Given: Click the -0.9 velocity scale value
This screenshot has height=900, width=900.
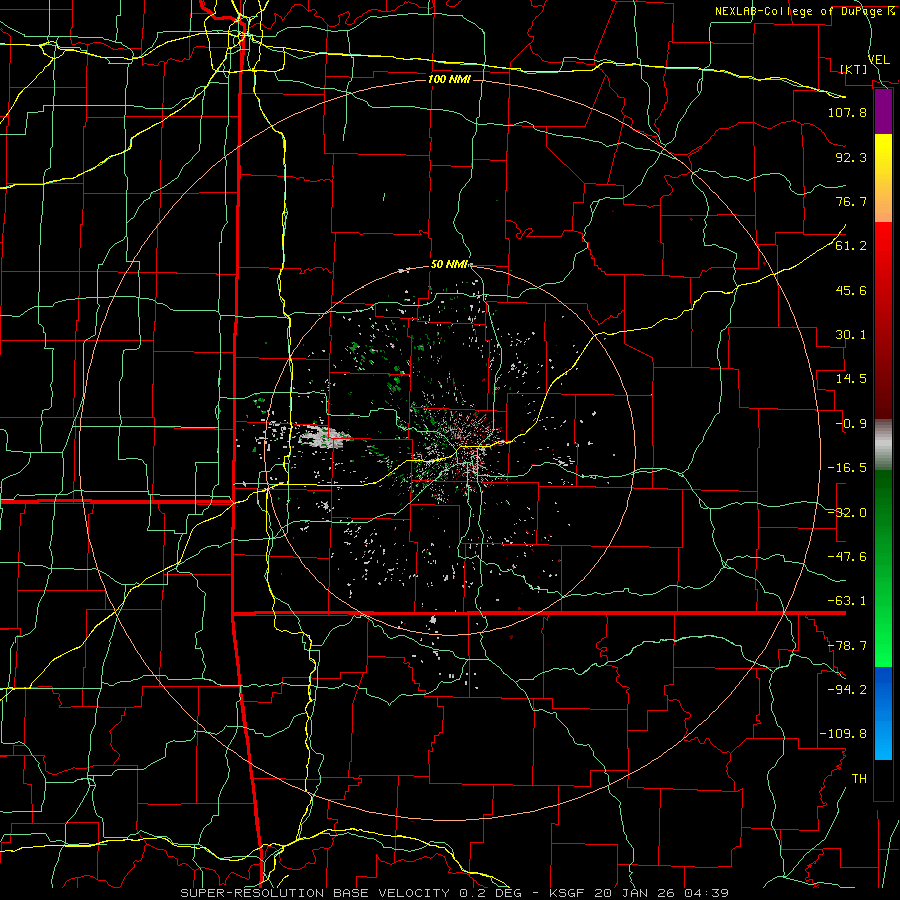Looking at the screenshot, I should click(851, 424).
